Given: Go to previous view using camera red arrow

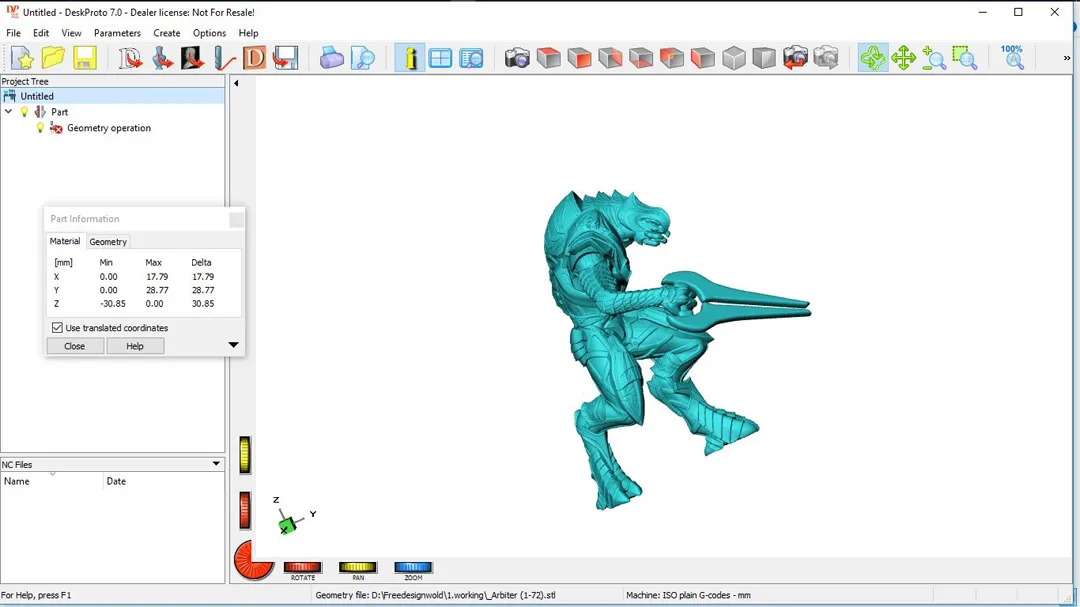Looking at the screenshot, I should [x=795, y=58].
